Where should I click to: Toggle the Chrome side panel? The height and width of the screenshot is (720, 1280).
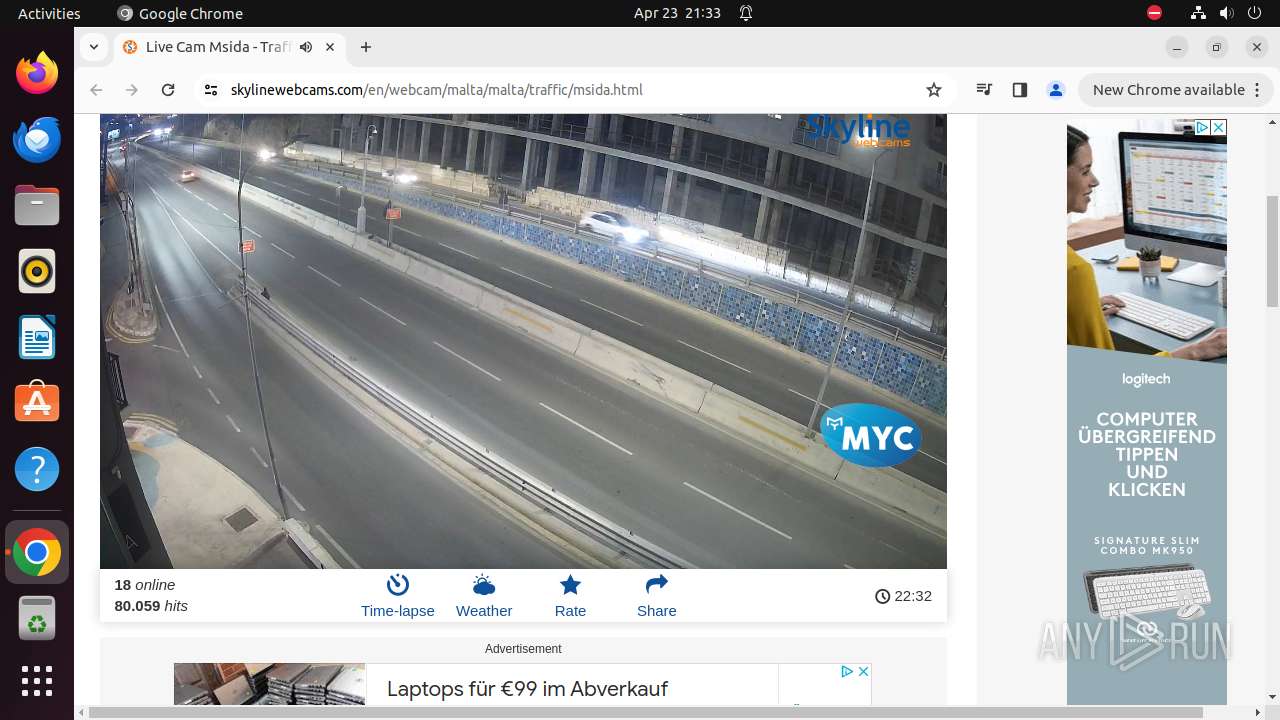coord(1020,90)
